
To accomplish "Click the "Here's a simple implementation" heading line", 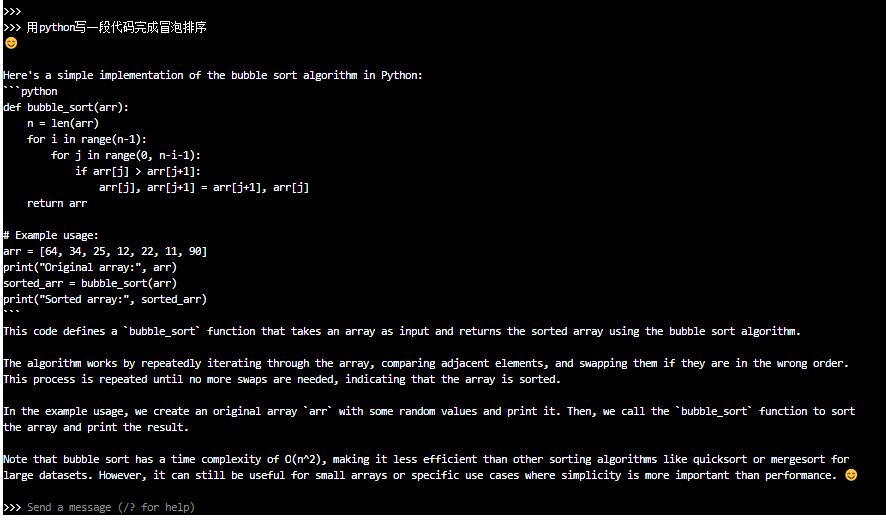I will [212, 75].
